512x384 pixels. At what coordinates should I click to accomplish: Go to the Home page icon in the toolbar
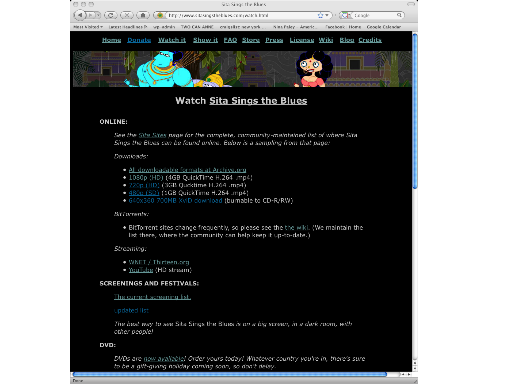(x=143, y=15)
